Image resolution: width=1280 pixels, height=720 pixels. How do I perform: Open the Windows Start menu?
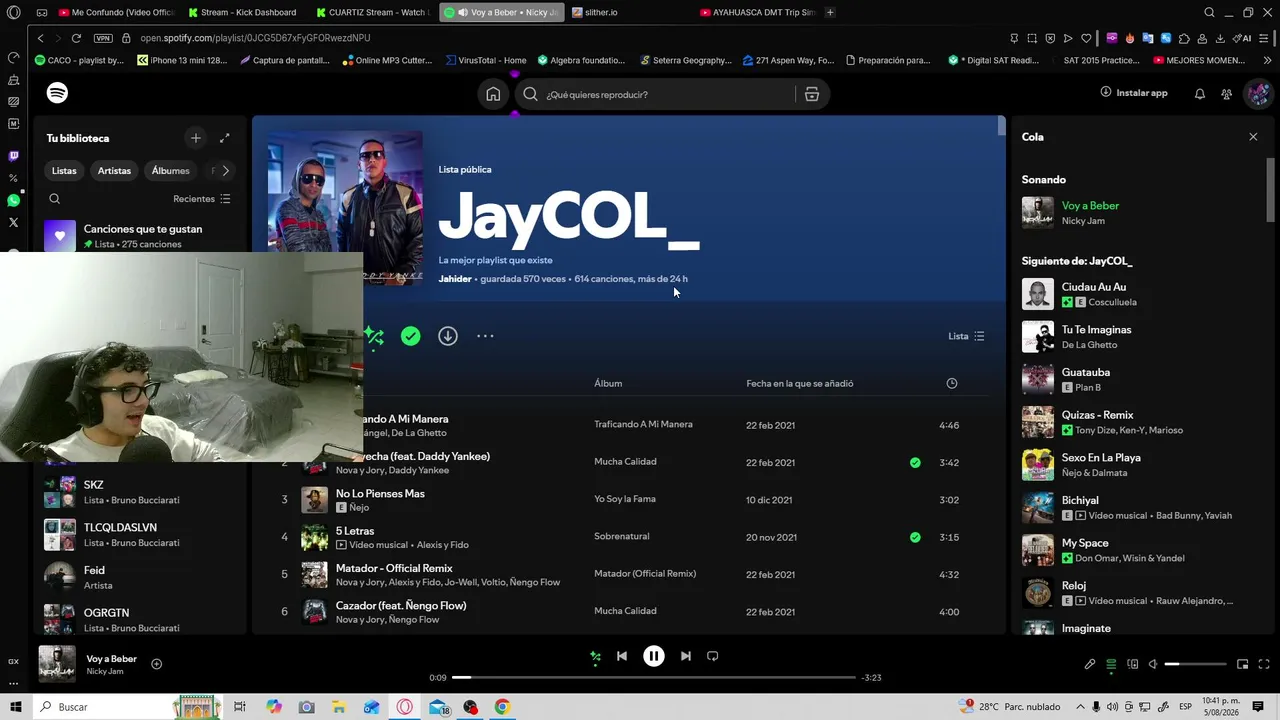tap(14, 707)
